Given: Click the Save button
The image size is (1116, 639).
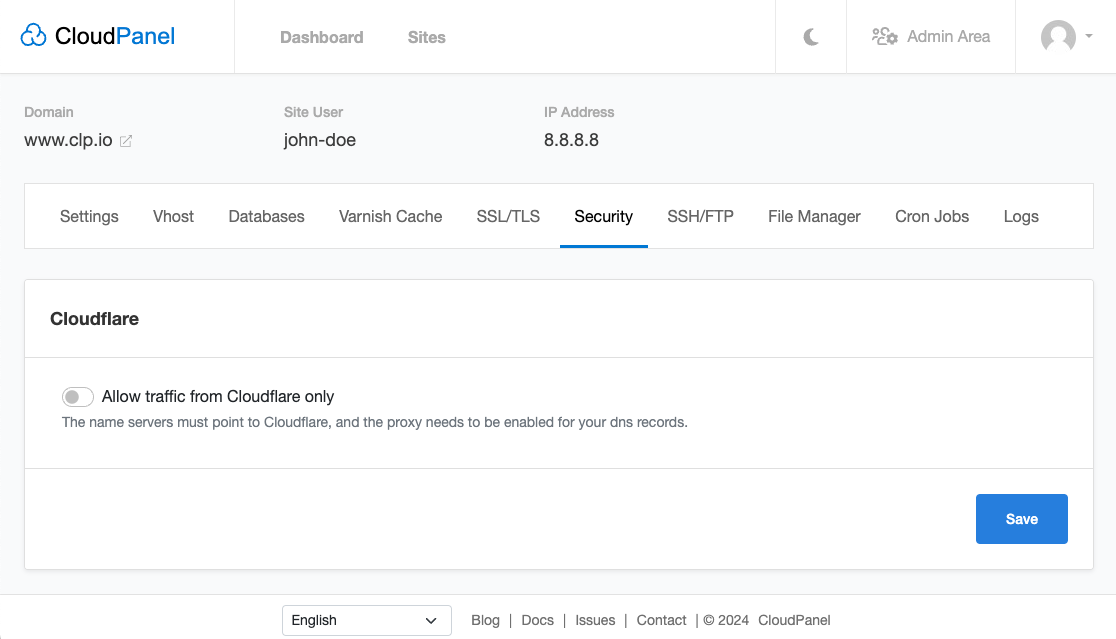Looking at the screenshot, I should pyautogui.click(x=1021, y=519).
